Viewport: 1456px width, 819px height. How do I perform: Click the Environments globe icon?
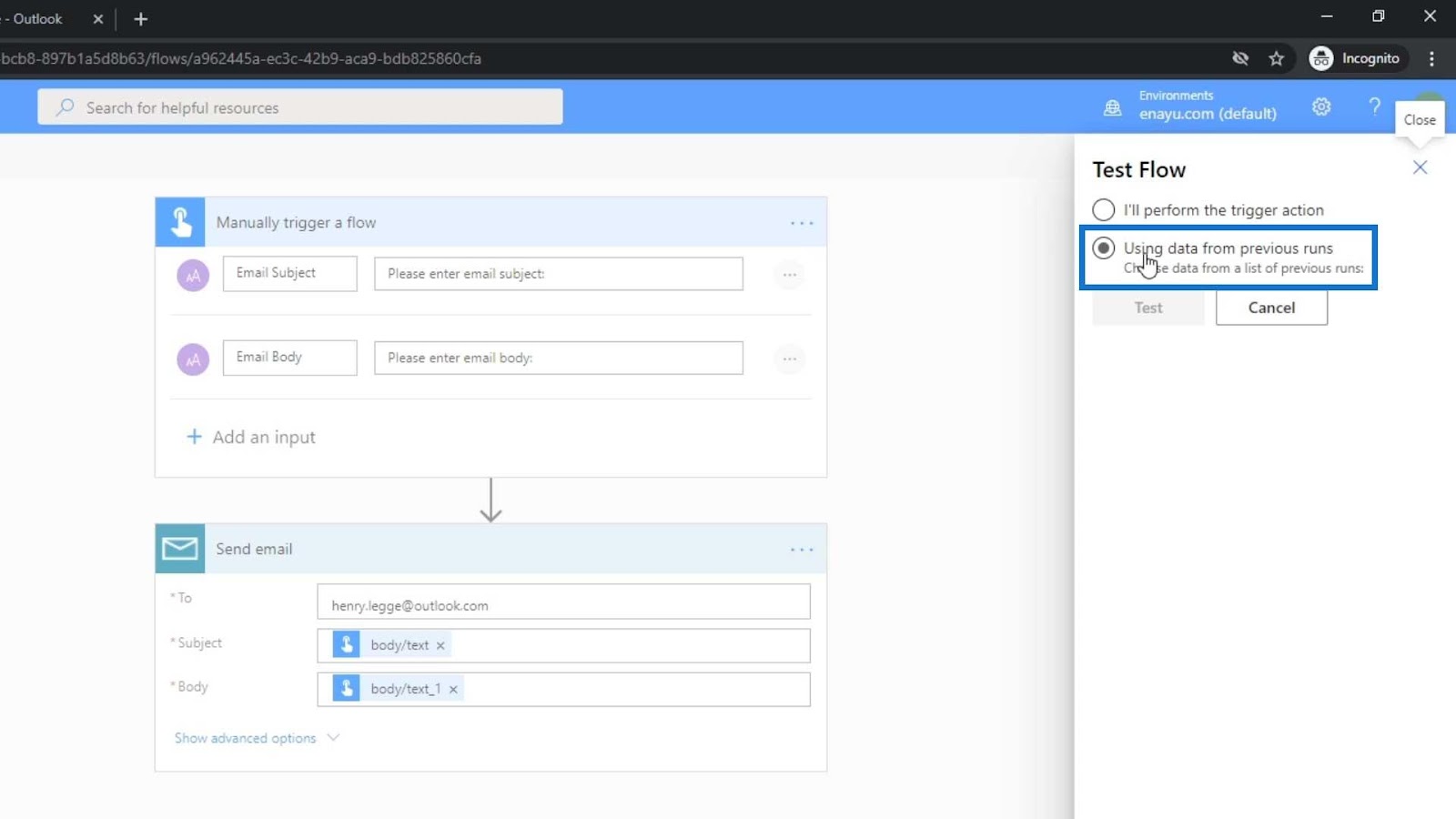coord(1112,108)
